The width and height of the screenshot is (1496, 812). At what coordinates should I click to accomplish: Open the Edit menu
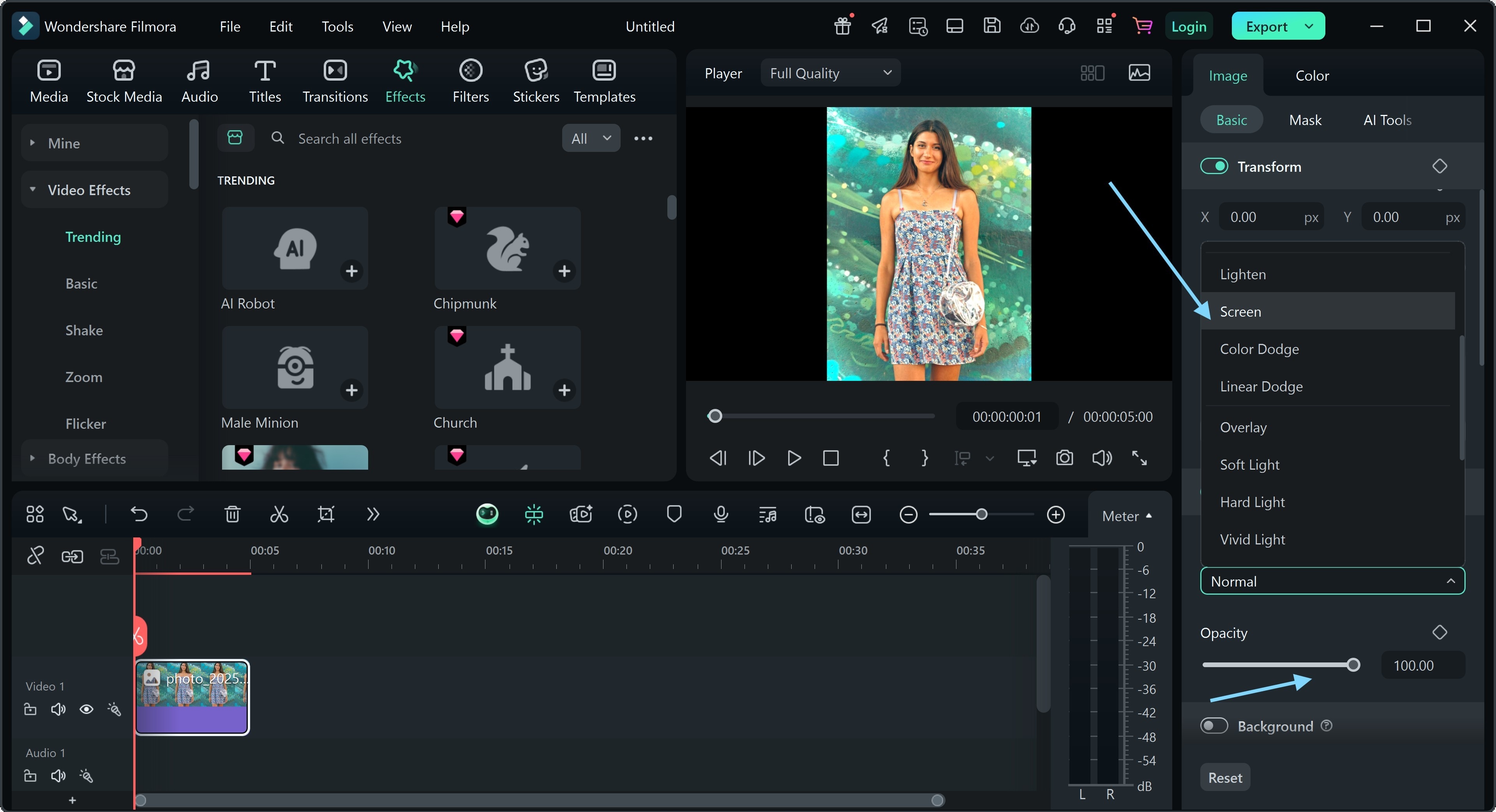tap(280, 27)
